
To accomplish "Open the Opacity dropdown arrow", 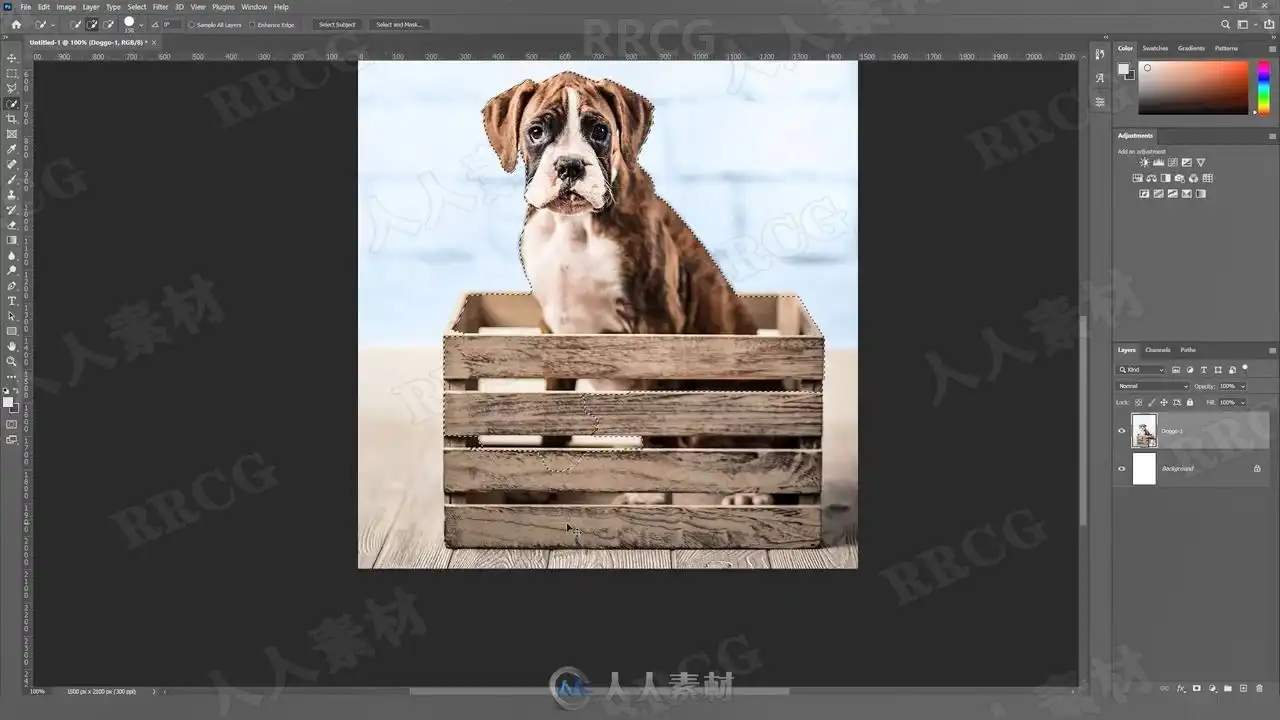I will coord(1243,386).
